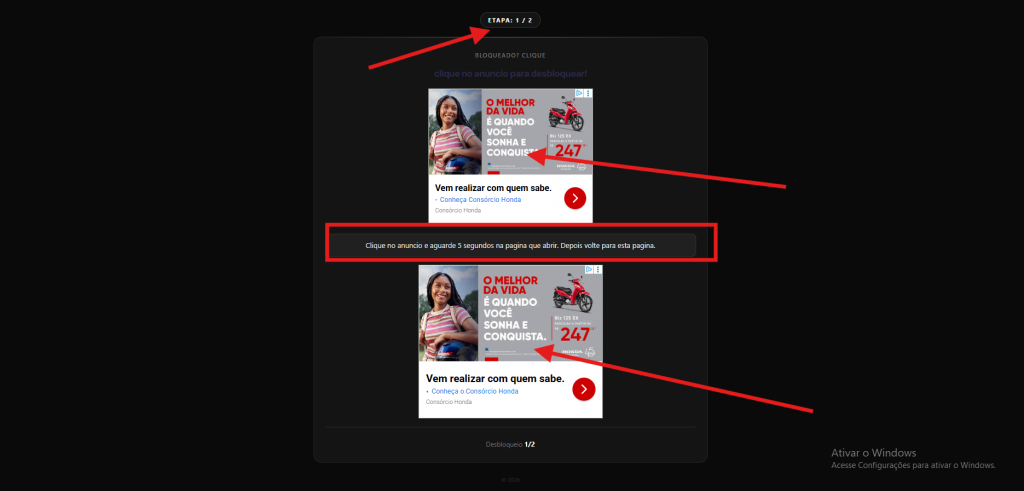The height and width of the screenshot is (491, 1024).
Task: Click 'Vem realizar com quem sabe.' headline in top ad
Action: [494, 187]
